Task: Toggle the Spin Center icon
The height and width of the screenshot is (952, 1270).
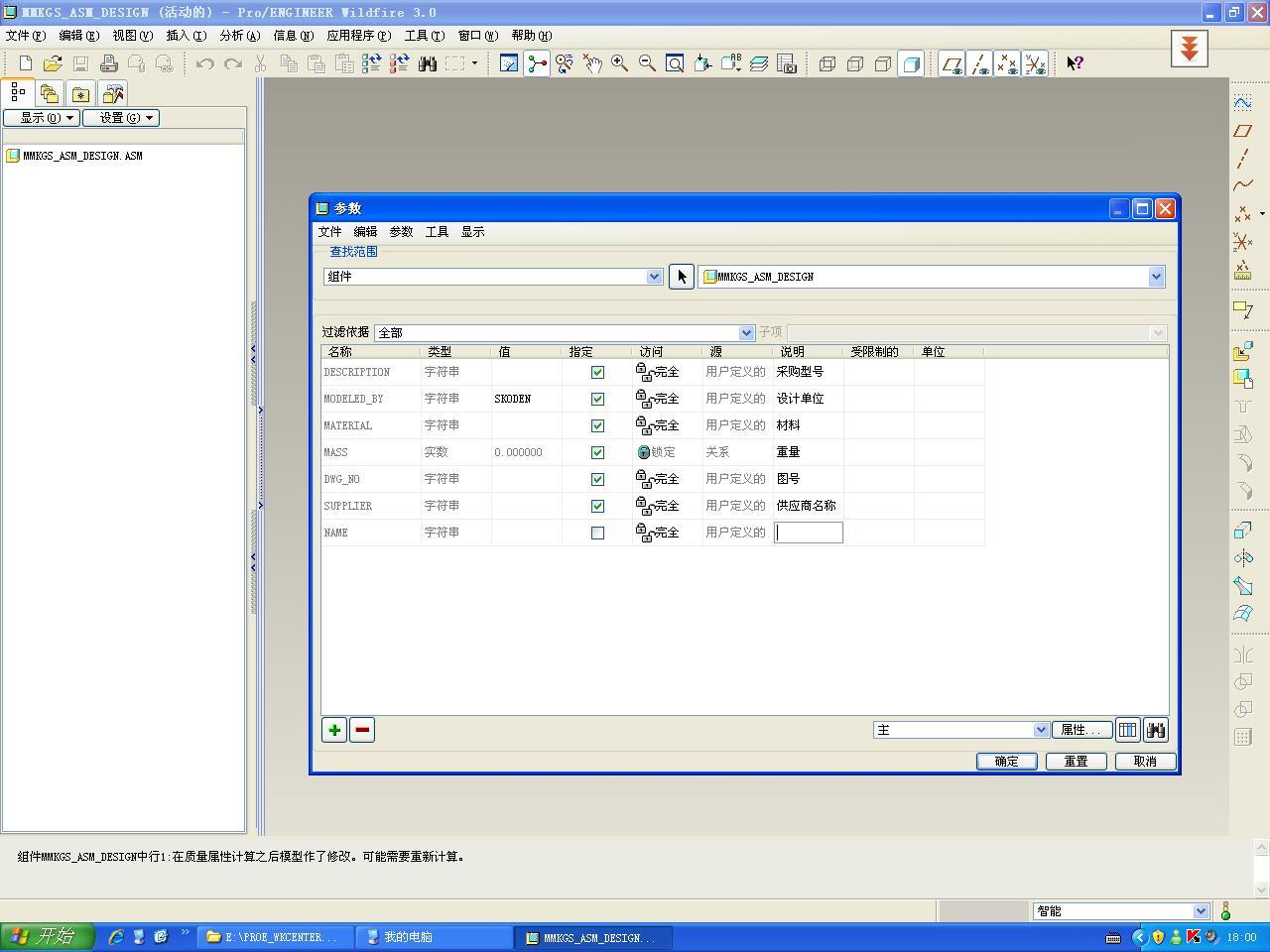Action: tap(537, 63)
